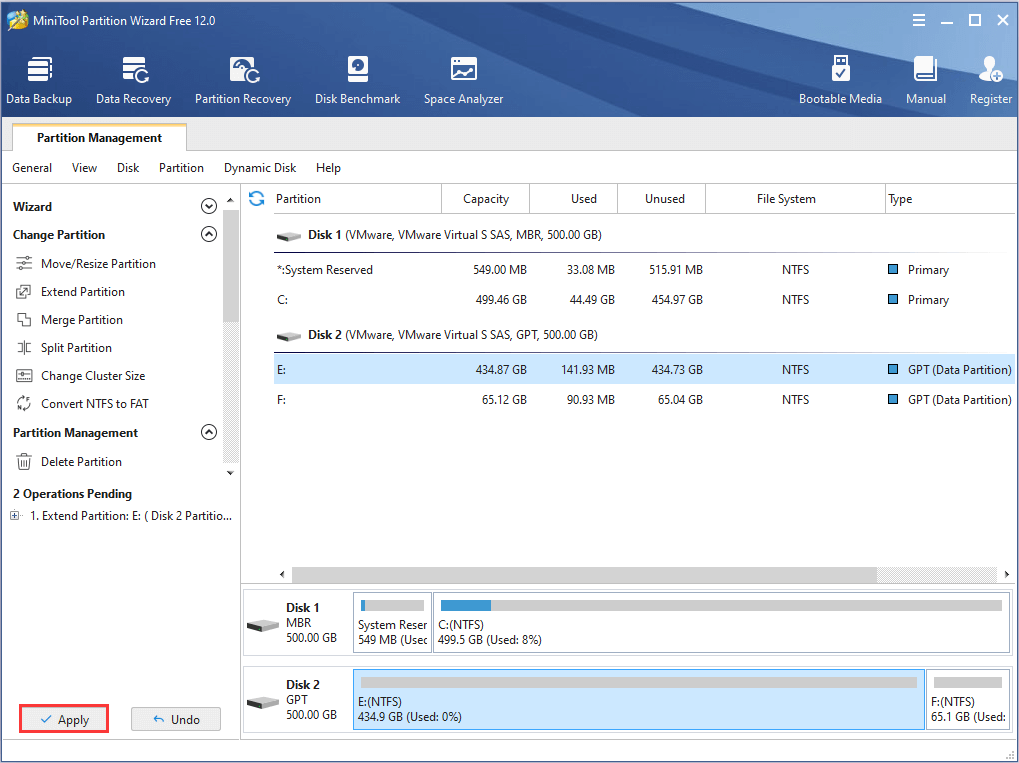Select Disk 1 header row icon in list
Image resolution: width=1019 pixels, height=763 pixels.
[x=289, y=236]
